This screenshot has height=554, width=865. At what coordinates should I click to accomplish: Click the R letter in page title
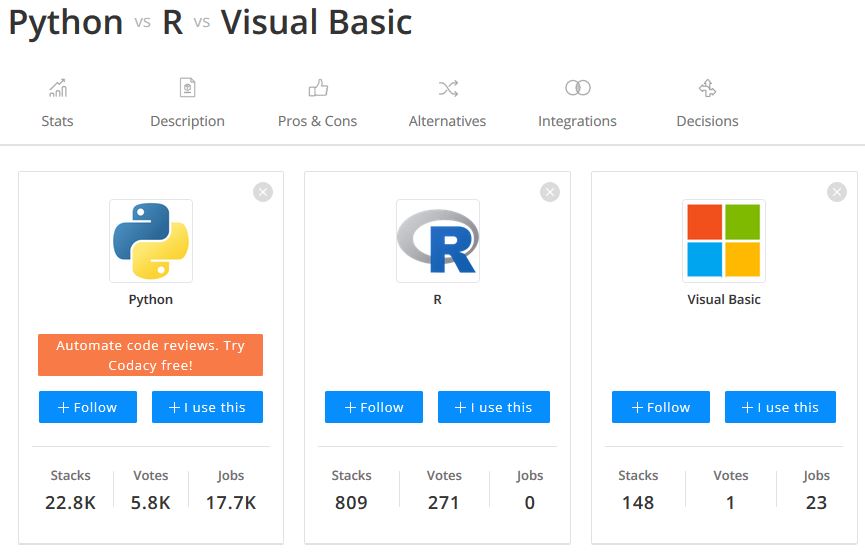[173, 22]
